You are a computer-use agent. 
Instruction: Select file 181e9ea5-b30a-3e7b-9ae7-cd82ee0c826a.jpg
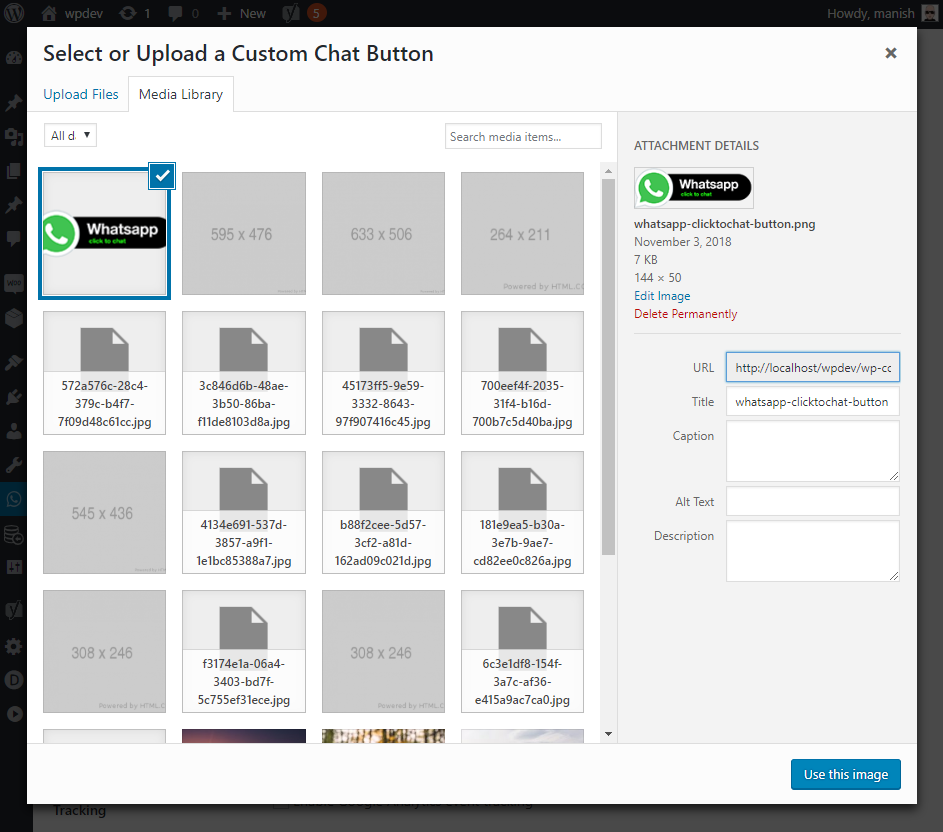point(522,513)
